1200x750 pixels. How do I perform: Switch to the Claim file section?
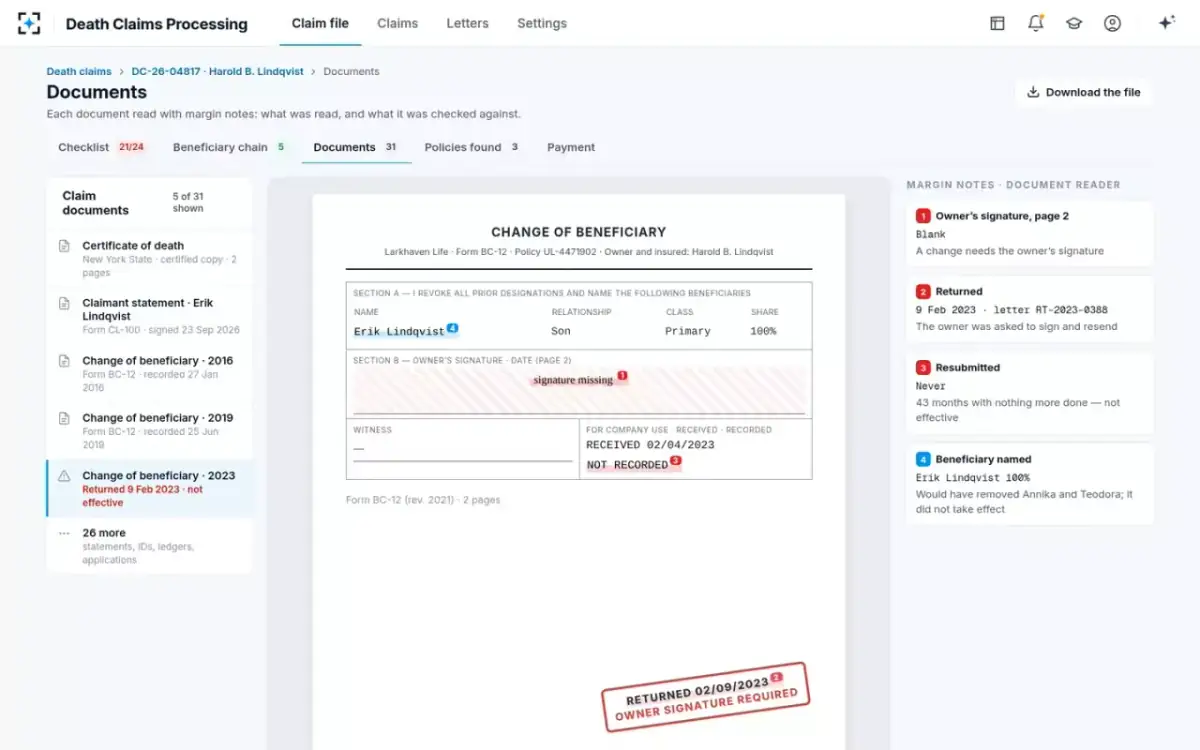(x=320, y=23)
